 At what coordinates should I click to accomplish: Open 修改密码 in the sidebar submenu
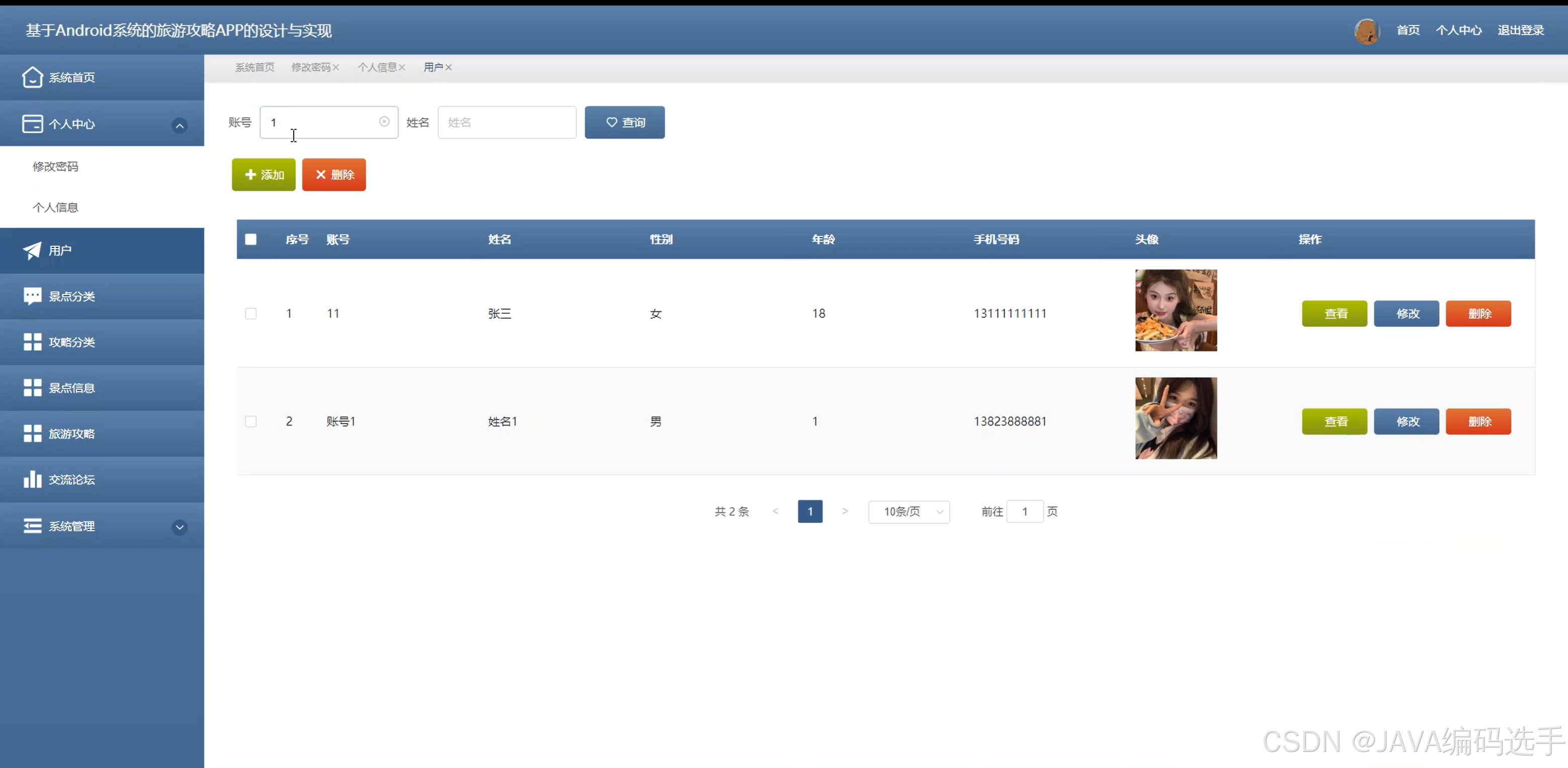(x=55, y=166)
